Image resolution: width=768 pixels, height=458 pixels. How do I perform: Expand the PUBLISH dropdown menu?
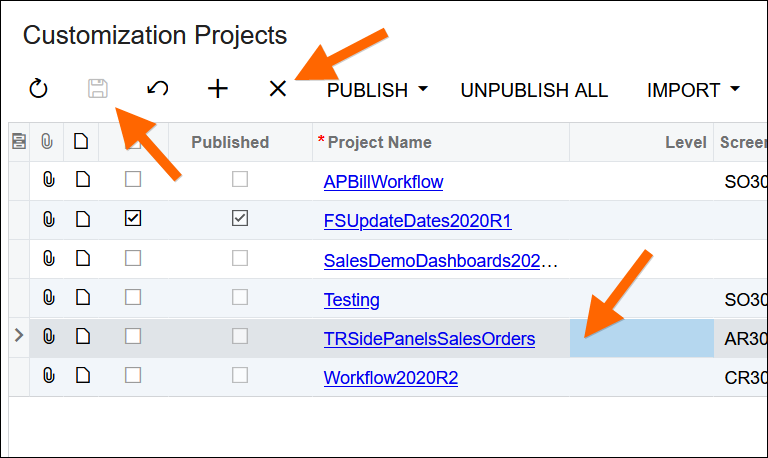pos(377,90)
